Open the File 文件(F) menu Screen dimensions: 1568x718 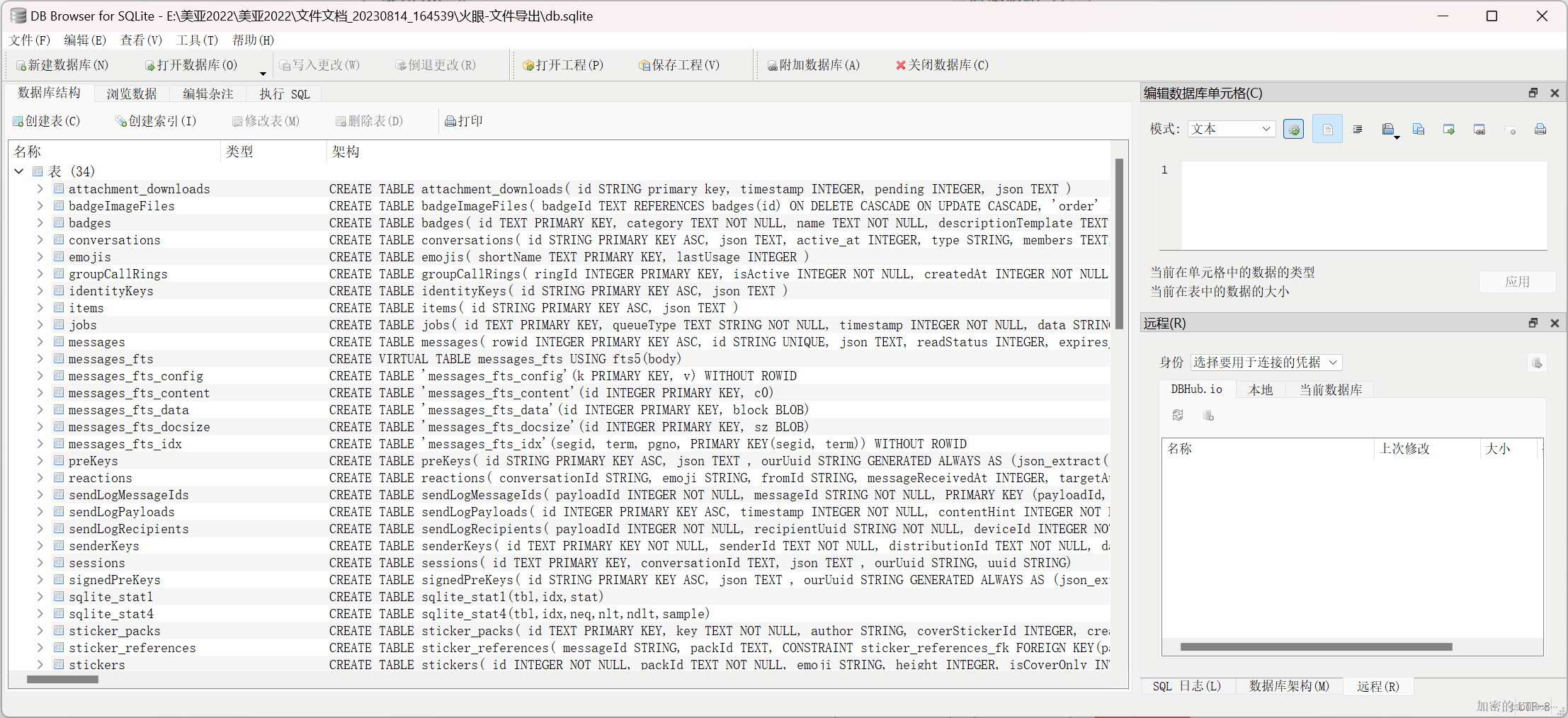click(30, 40)
